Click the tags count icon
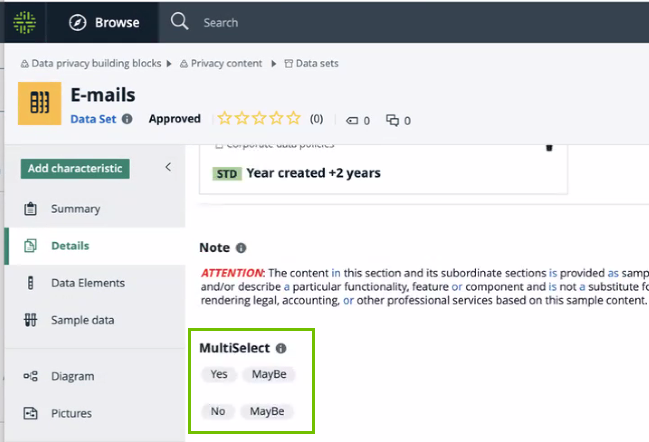This screenshot has height=442, width=649. [x=352, y=120]
